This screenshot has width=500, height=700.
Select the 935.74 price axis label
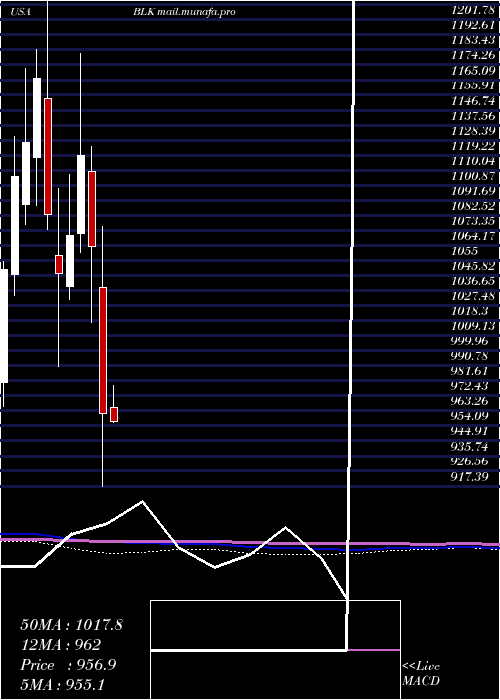(470, 446)
